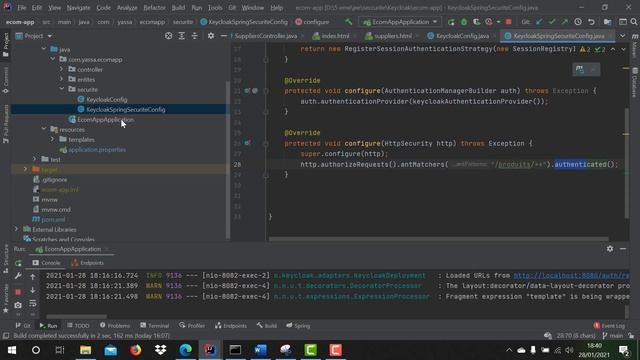Click Git commit checkmark icon
640x360 pixels.
click(x=552, y=22)
